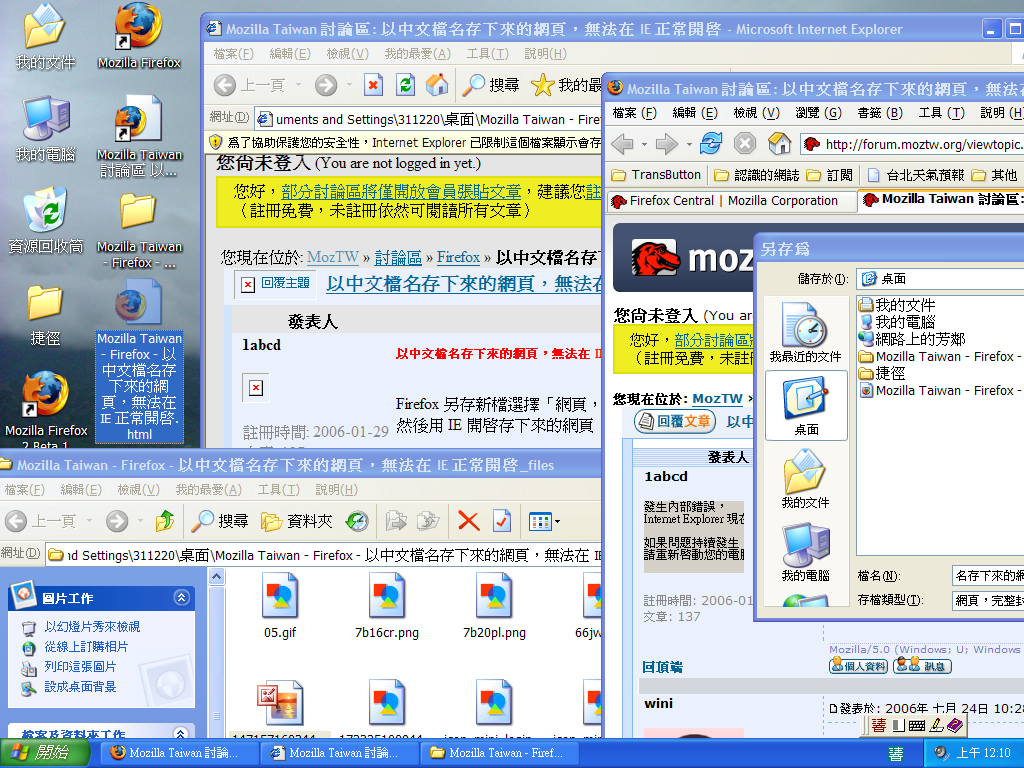
Task: Select 我最近的文件 in Save As sidebar
Action: [805, 332]
